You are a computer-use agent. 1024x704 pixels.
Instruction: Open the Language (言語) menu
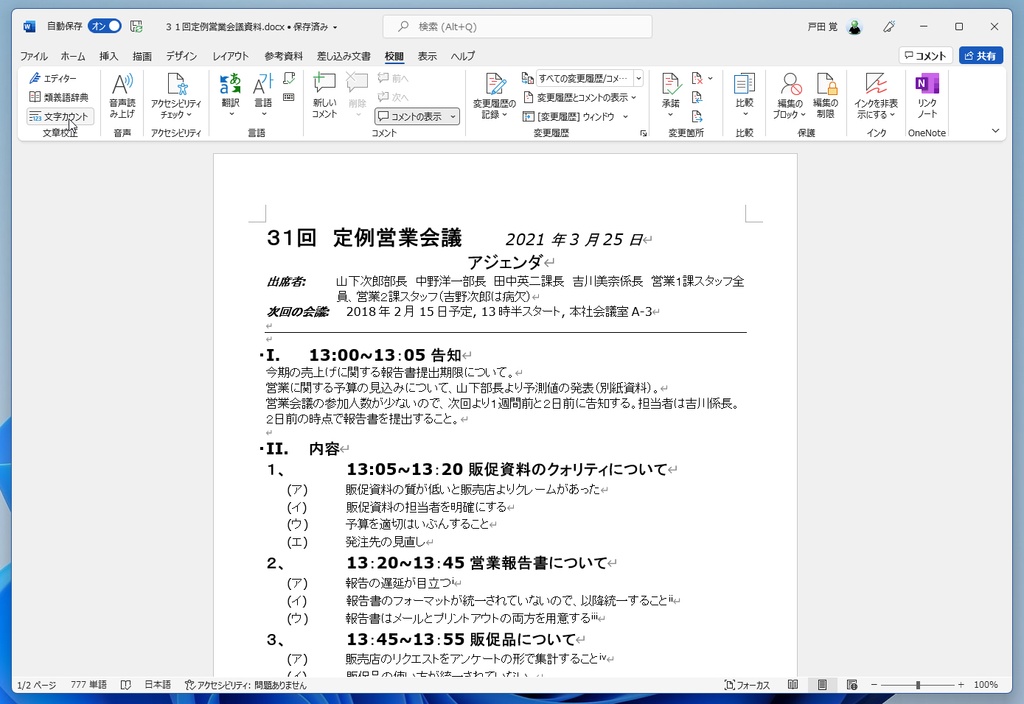click(263, 95)
